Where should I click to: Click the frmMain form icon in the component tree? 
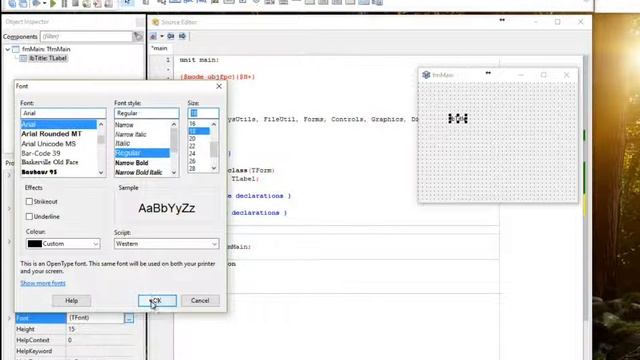click(x=16, y=49)
